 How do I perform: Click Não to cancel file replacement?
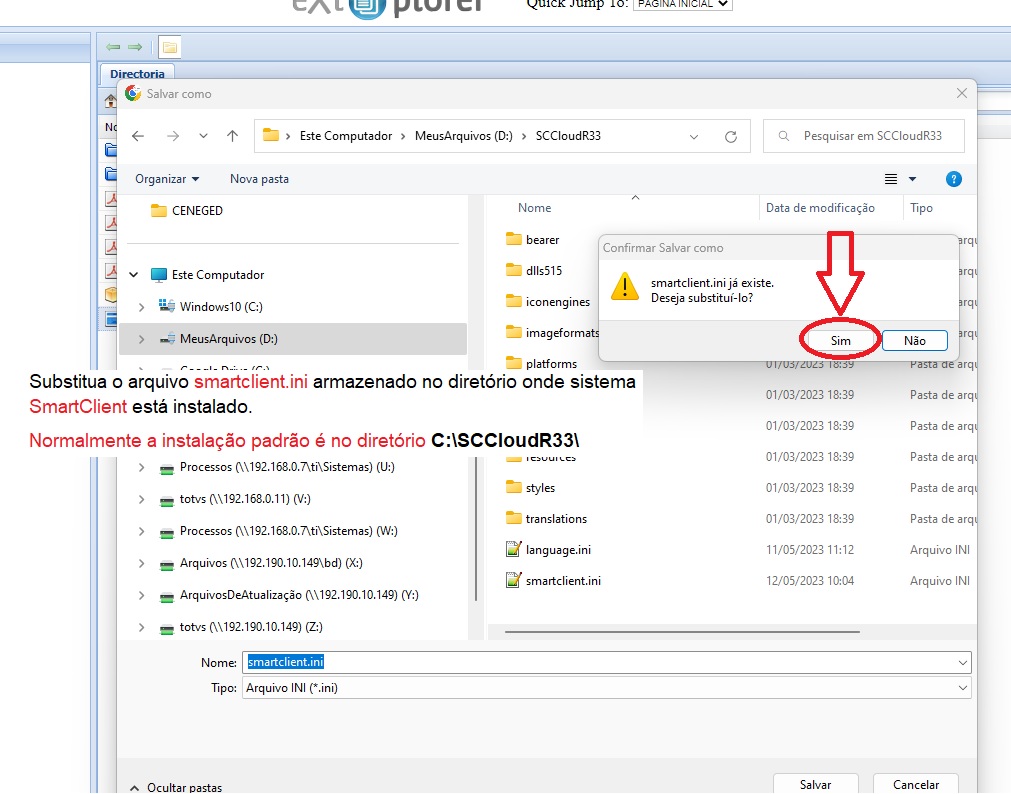click(914, 340)
